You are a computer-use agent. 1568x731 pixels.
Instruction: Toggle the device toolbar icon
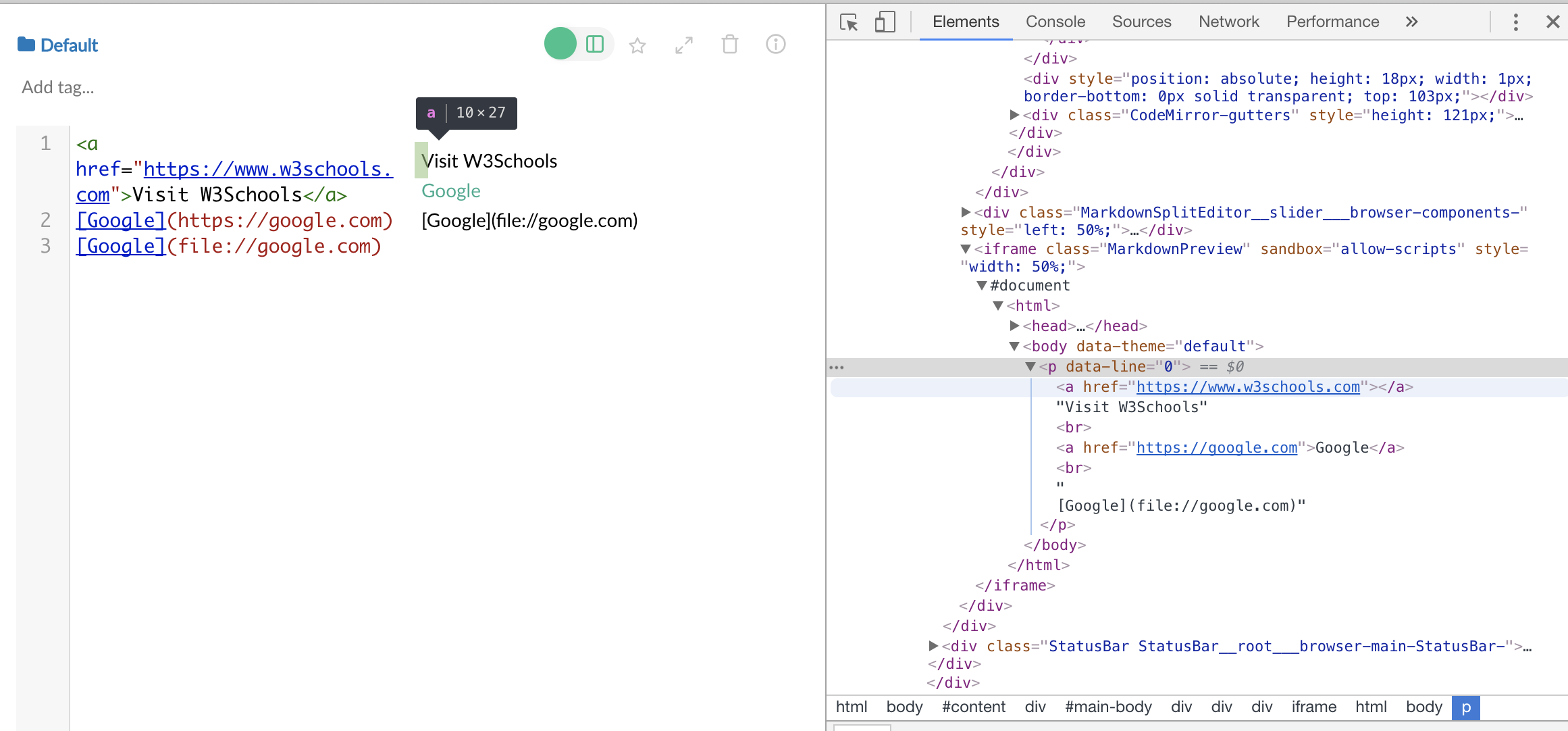885,22
